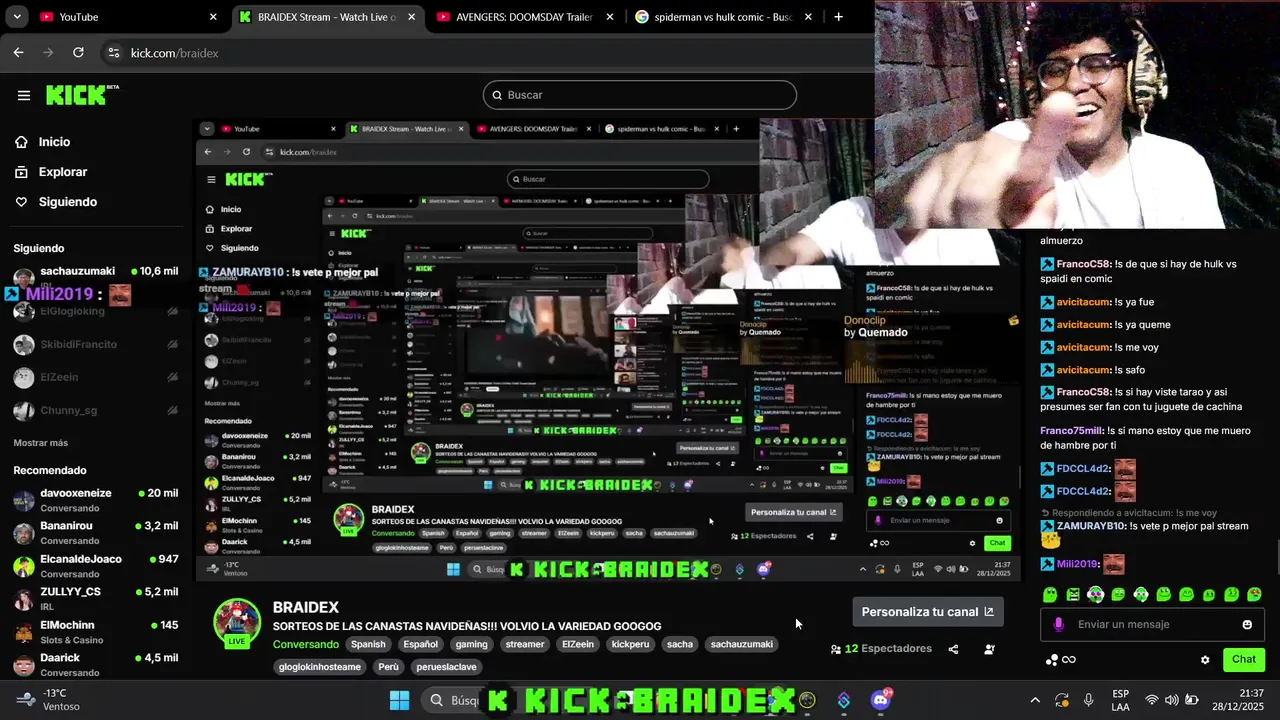The height and width of the screenshot is (720, 1280).
Task: Open ZULLYY_CS IRL channel
Action: coord(96,599)
